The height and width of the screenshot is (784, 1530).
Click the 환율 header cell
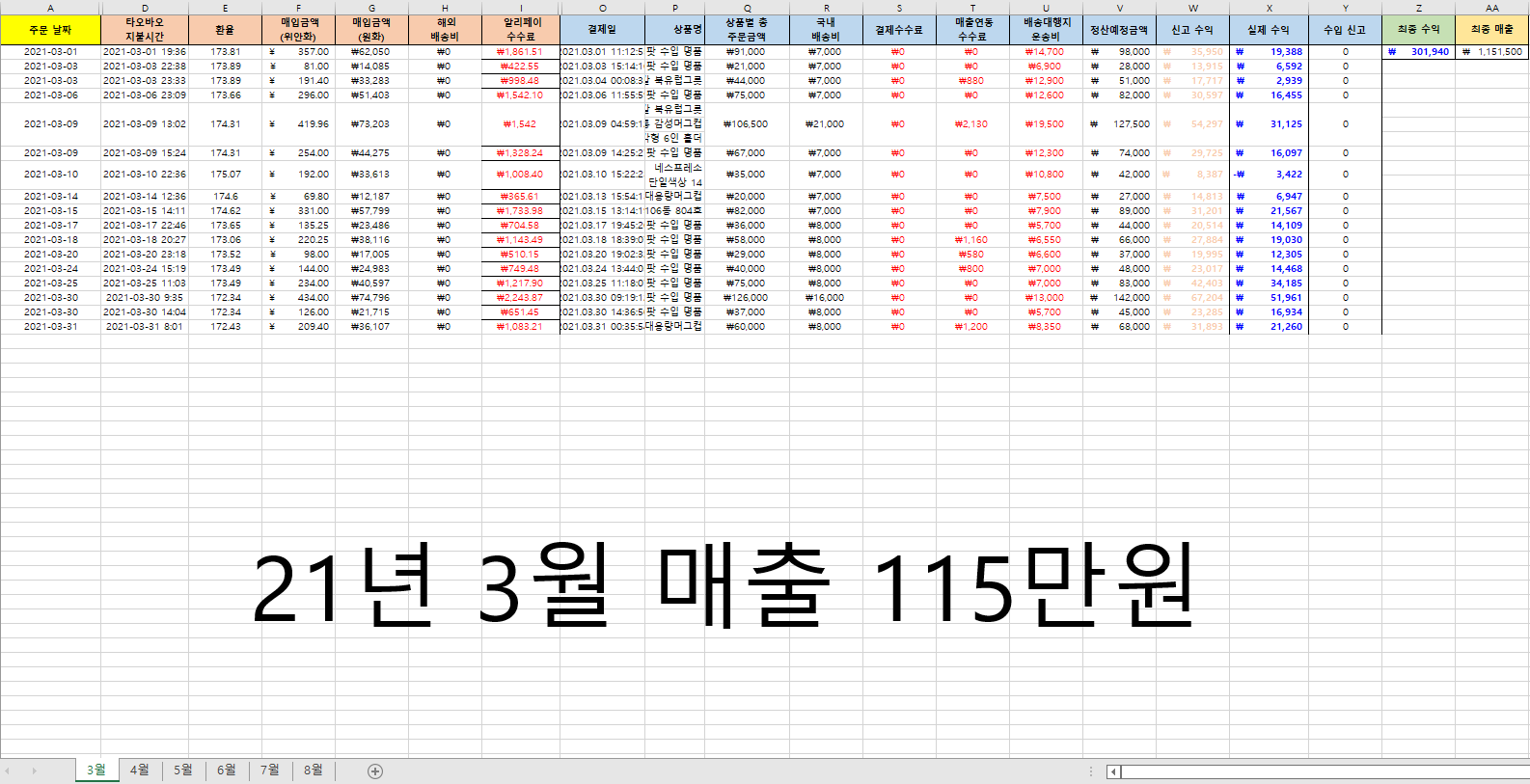225,30
